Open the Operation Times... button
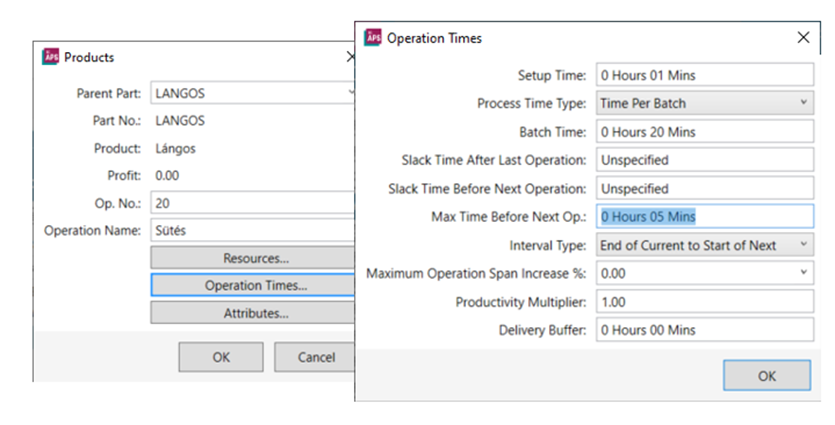 tap(254, 285)
